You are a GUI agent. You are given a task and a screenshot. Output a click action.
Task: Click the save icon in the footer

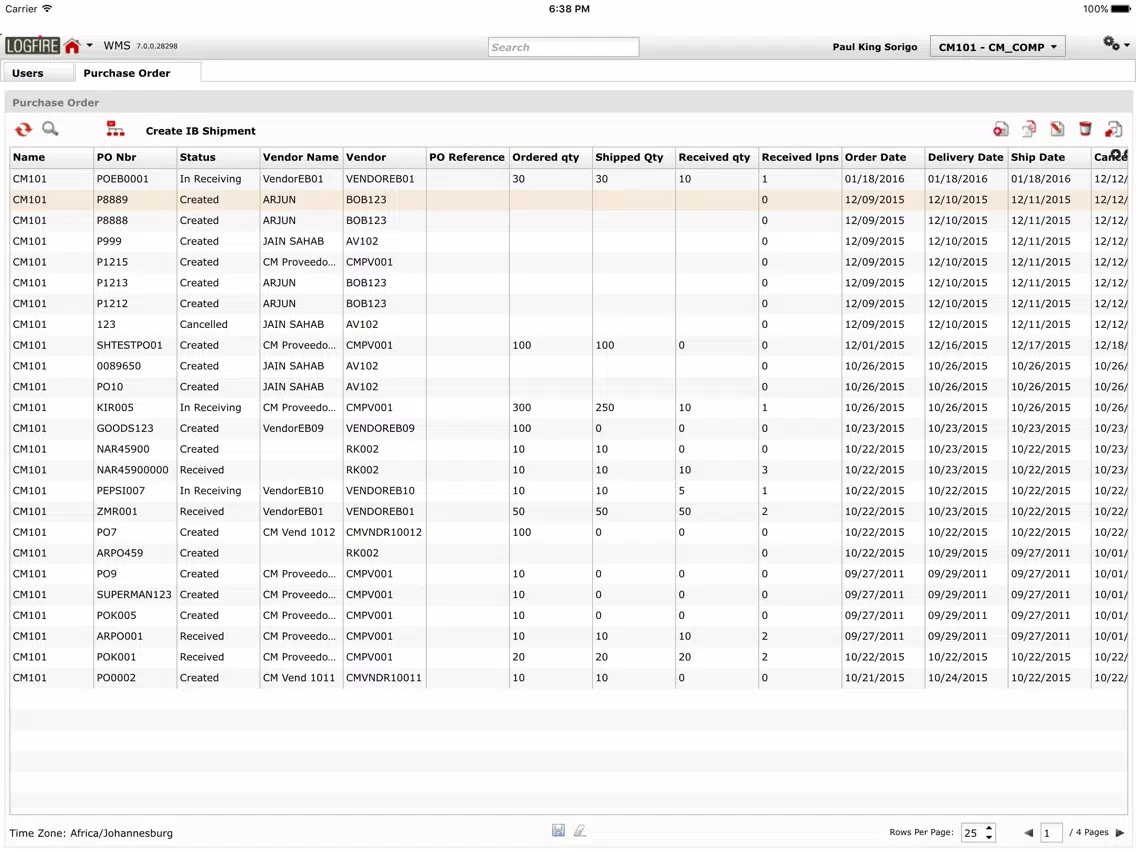click(x=558, y=830)
